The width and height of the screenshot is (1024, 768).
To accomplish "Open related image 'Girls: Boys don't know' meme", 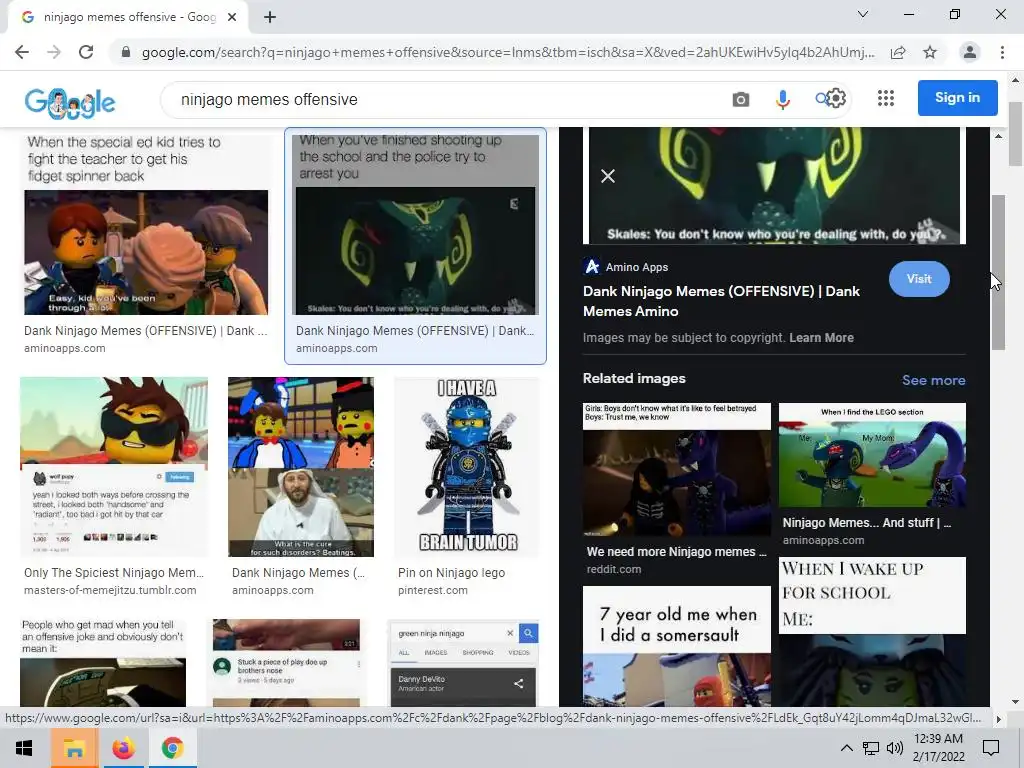I will [677, 470].
